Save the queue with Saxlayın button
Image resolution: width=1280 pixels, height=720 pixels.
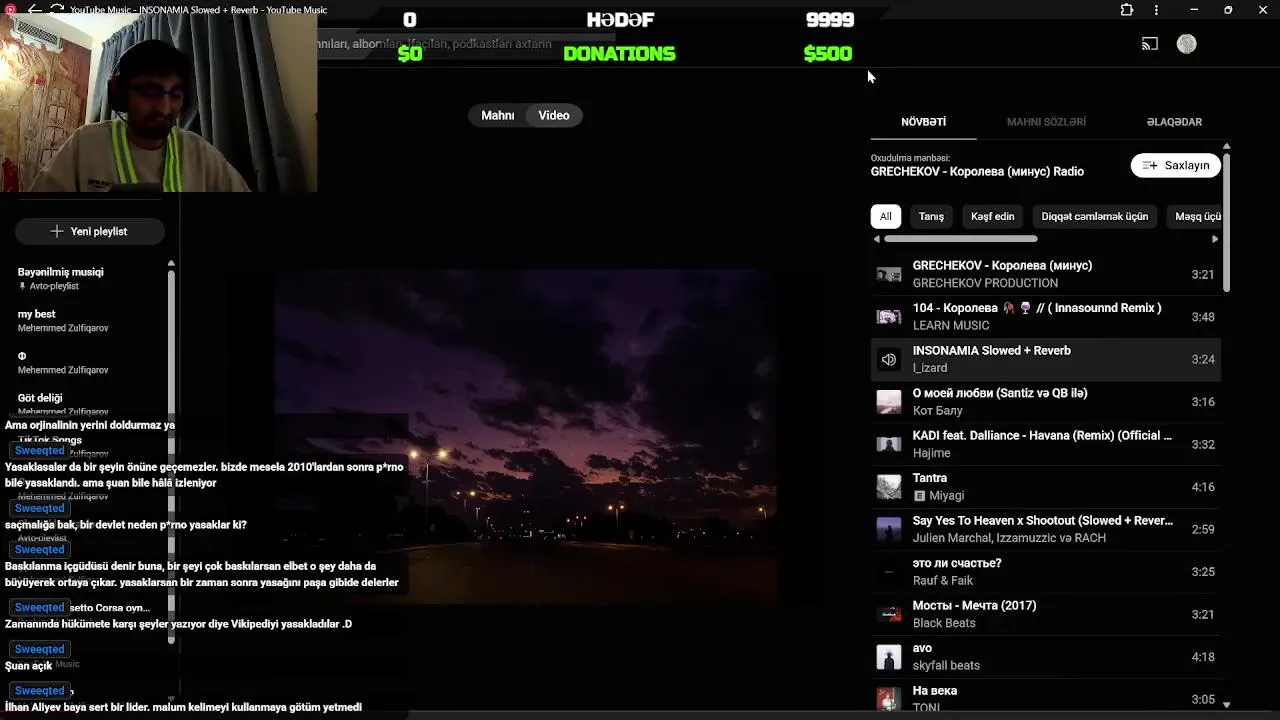pyautogui.click(x=1176, y=166)
